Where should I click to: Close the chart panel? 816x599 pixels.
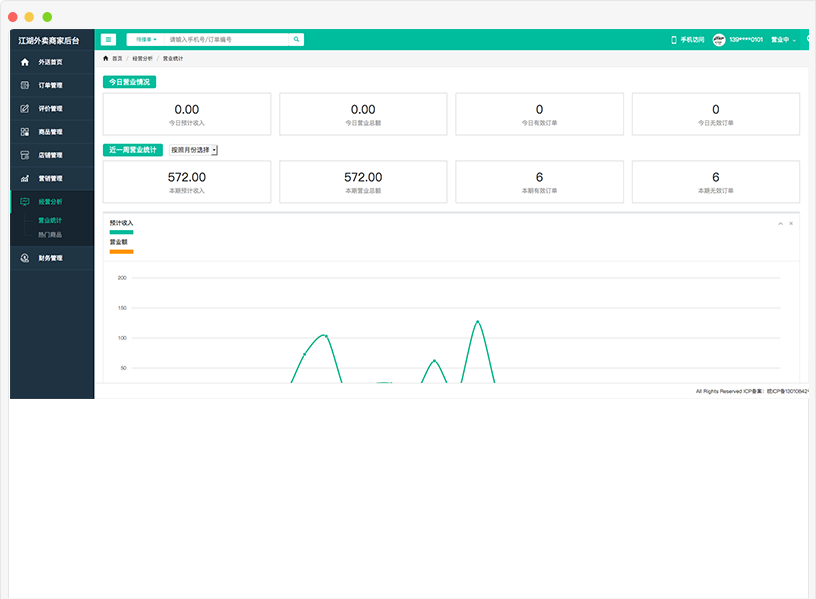point(791,223)
